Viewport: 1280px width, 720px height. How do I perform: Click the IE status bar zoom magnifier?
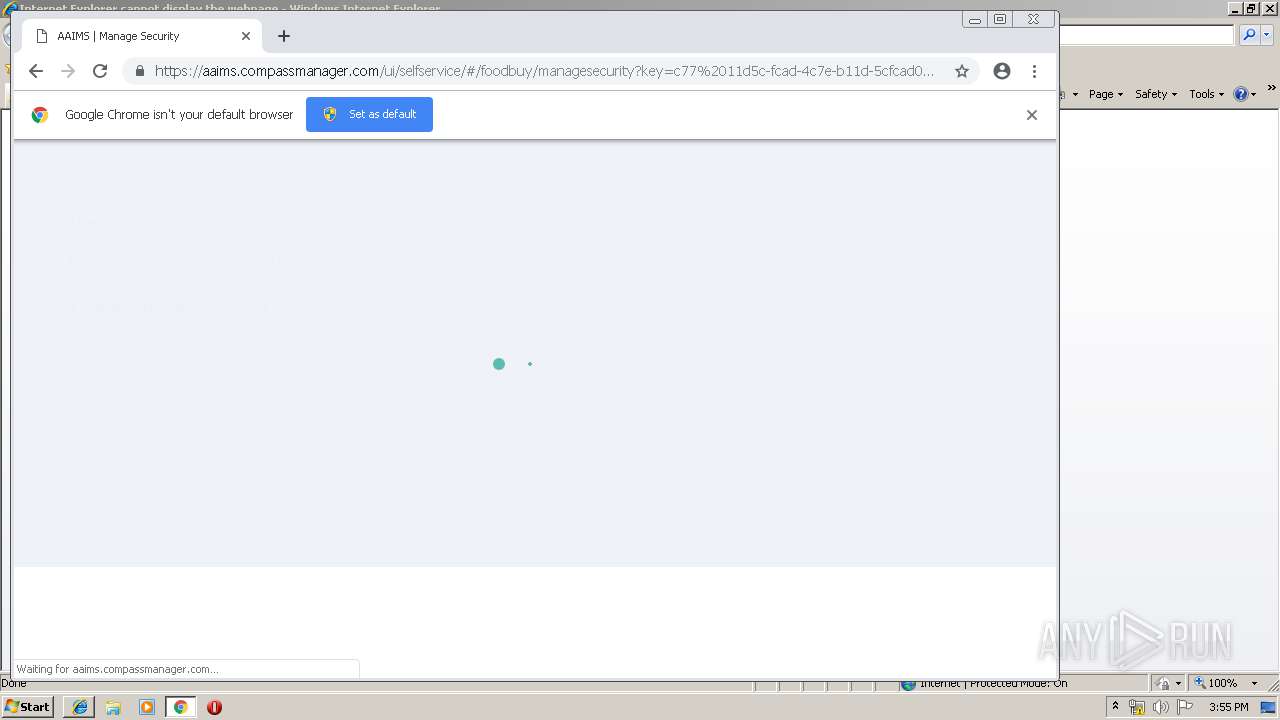coord(1200,683)
